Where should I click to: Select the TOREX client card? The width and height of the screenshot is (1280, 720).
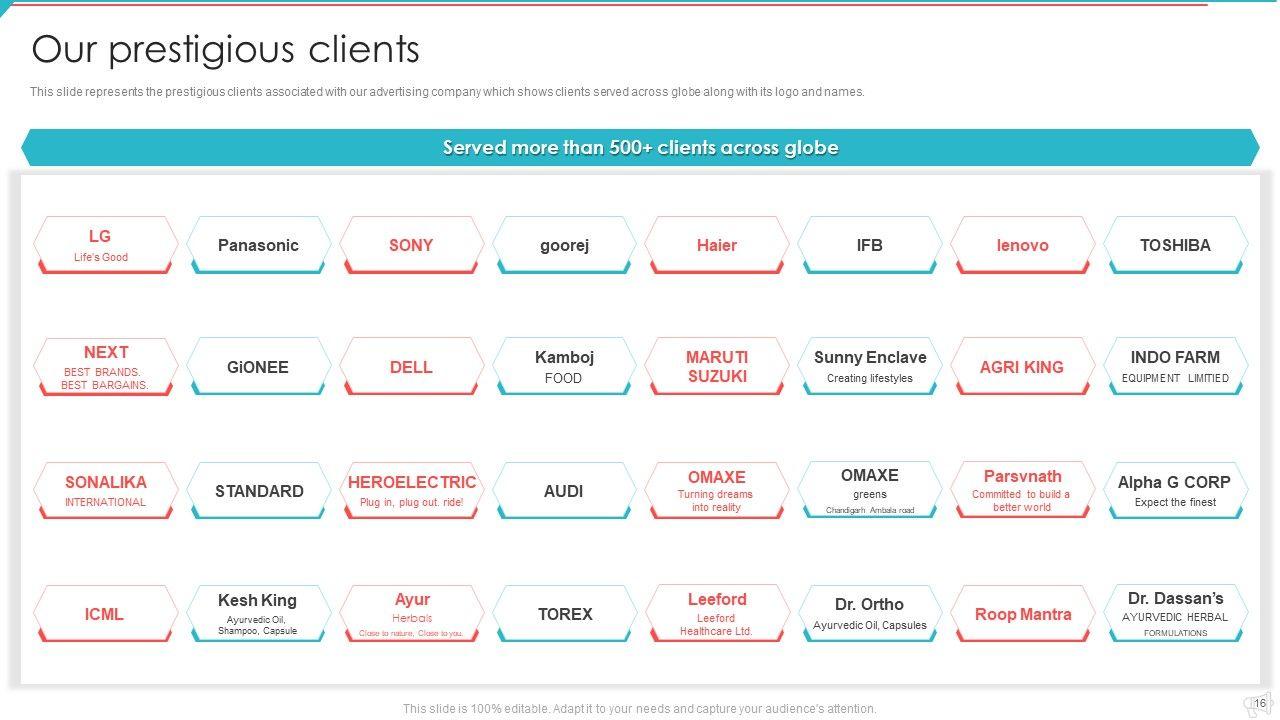(564, 614)
